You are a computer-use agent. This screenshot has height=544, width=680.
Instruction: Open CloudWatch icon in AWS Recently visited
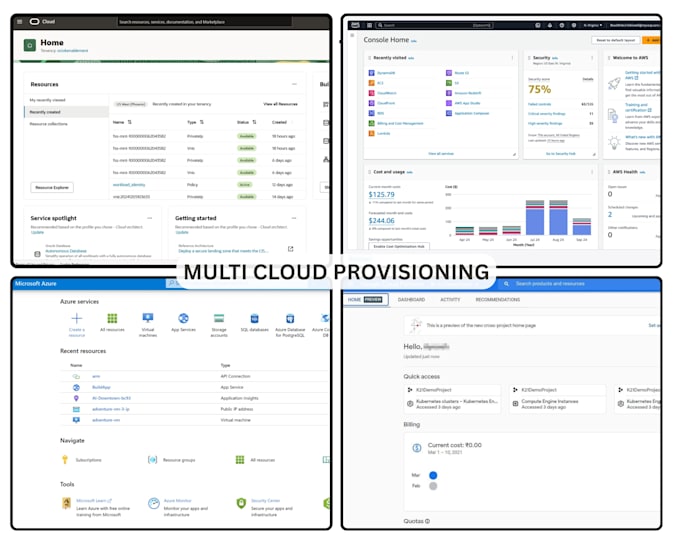click(372, 93)
